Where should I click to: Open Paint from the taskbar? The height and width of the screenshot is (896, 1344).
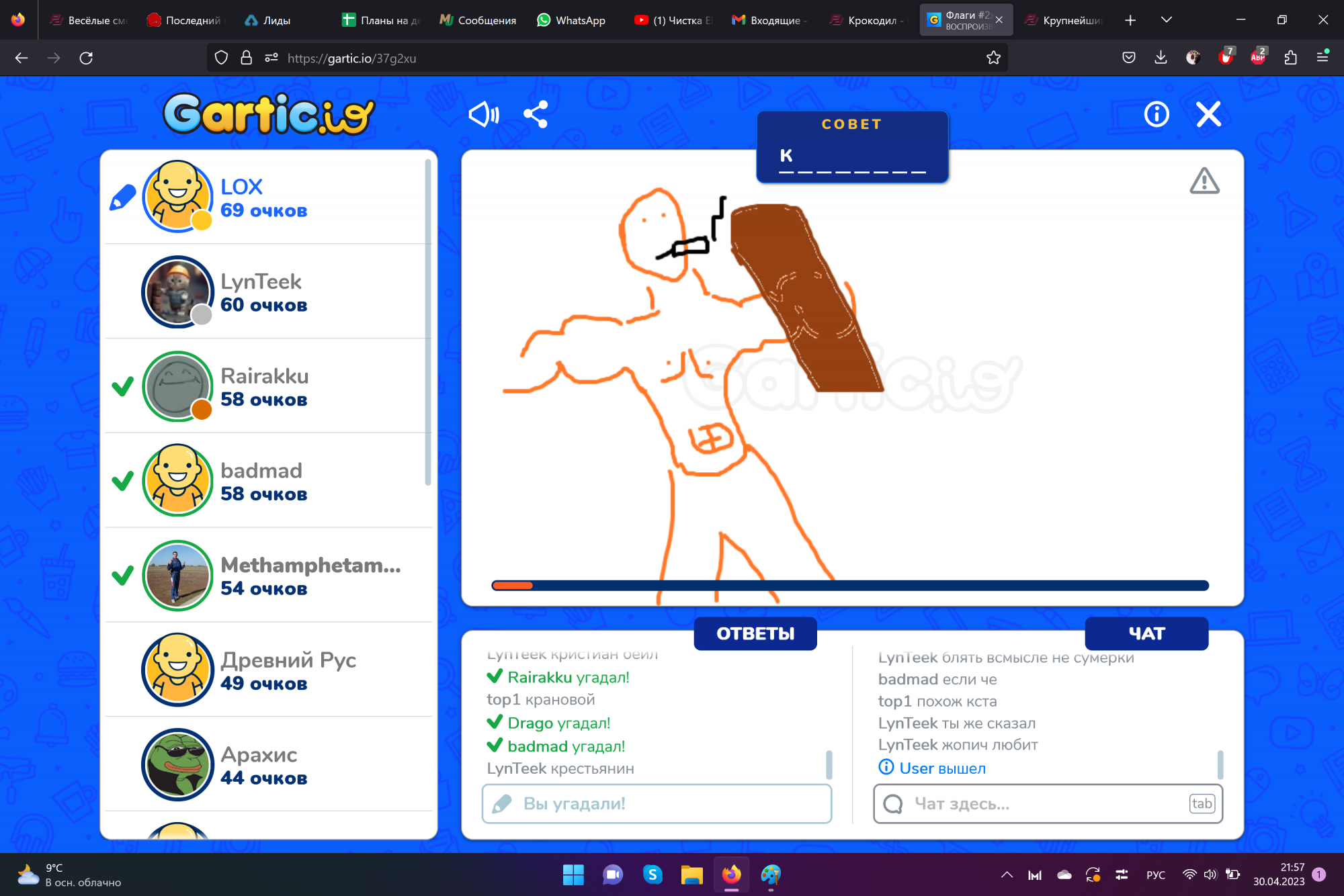[x=771, y=875]
